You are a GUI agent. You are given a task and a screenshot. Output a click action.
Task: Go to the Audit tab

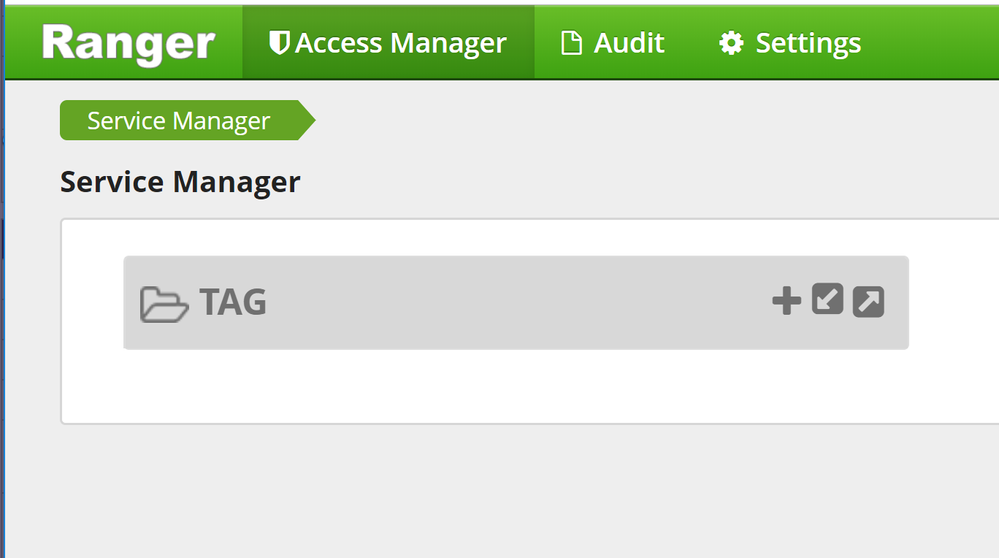(x=628, y=43)
